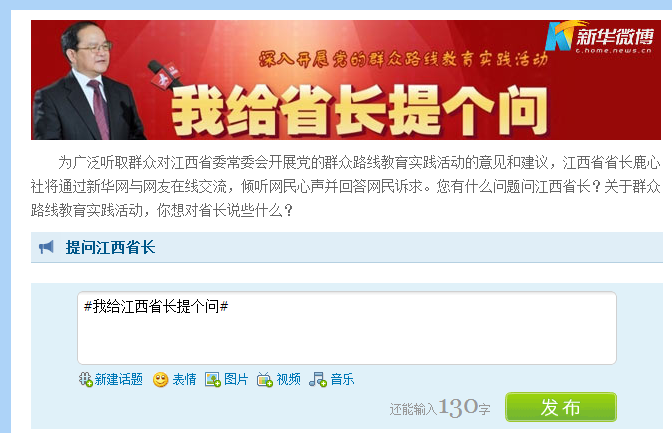The image size is (672, 433).
Task: Open the emoticon smiley face icon
Action: click(x=160, y=380)
